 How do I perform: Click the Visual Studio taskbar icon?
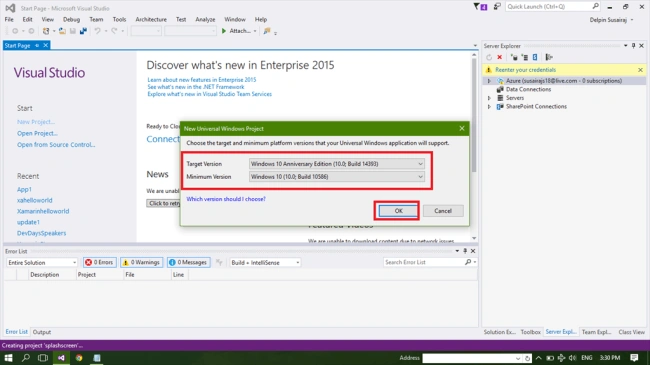tap(61, 358)
